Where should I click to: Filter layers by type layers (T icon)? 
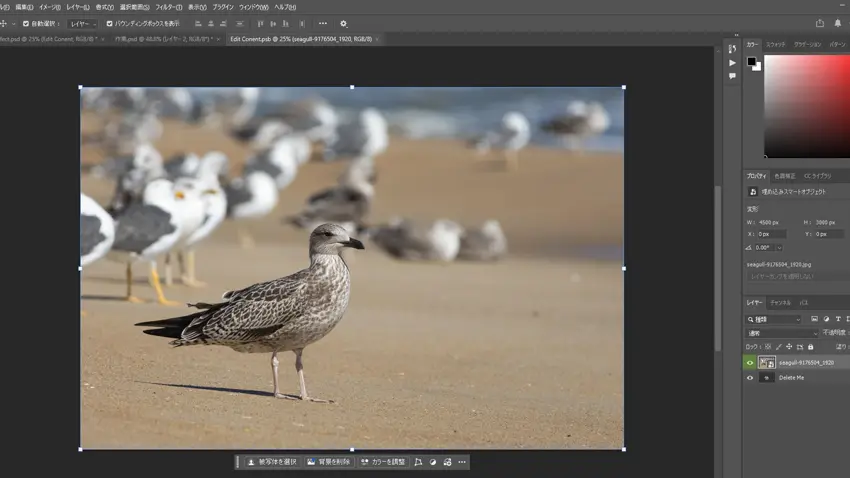[837, 319]
